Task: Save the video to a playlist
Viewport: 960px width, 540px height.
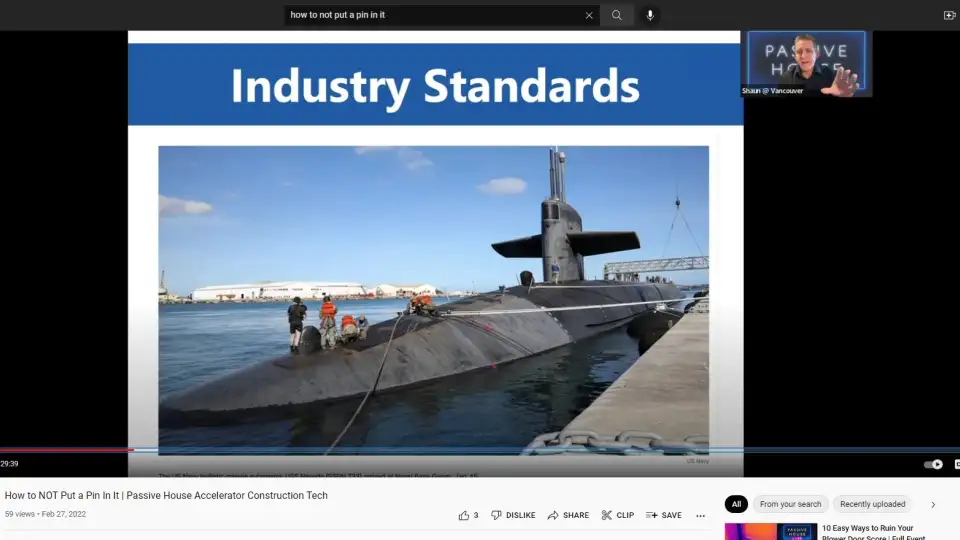Action: coord(664,515)
